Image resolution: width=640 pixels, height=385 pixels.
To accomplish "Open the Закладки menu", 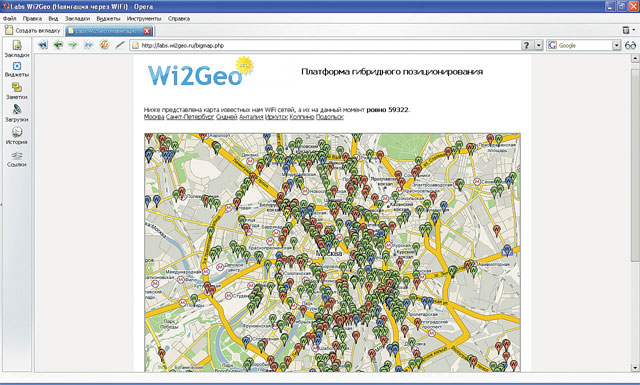I will [77, 18].
